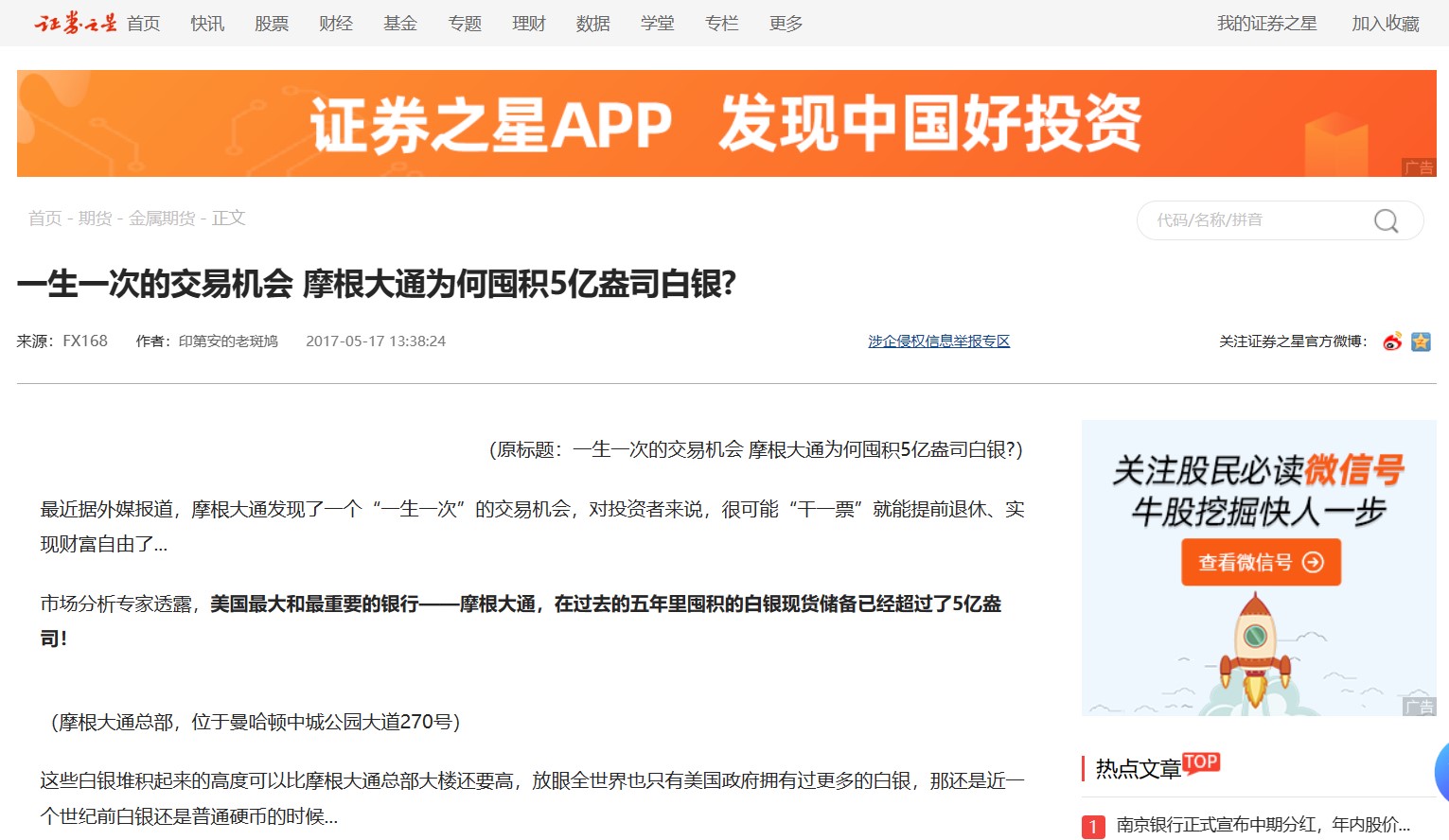Image resolution: width=1449 pixels, height=840 pixels.
Task: Click the 证券之星 site logo
Action: 76,23
